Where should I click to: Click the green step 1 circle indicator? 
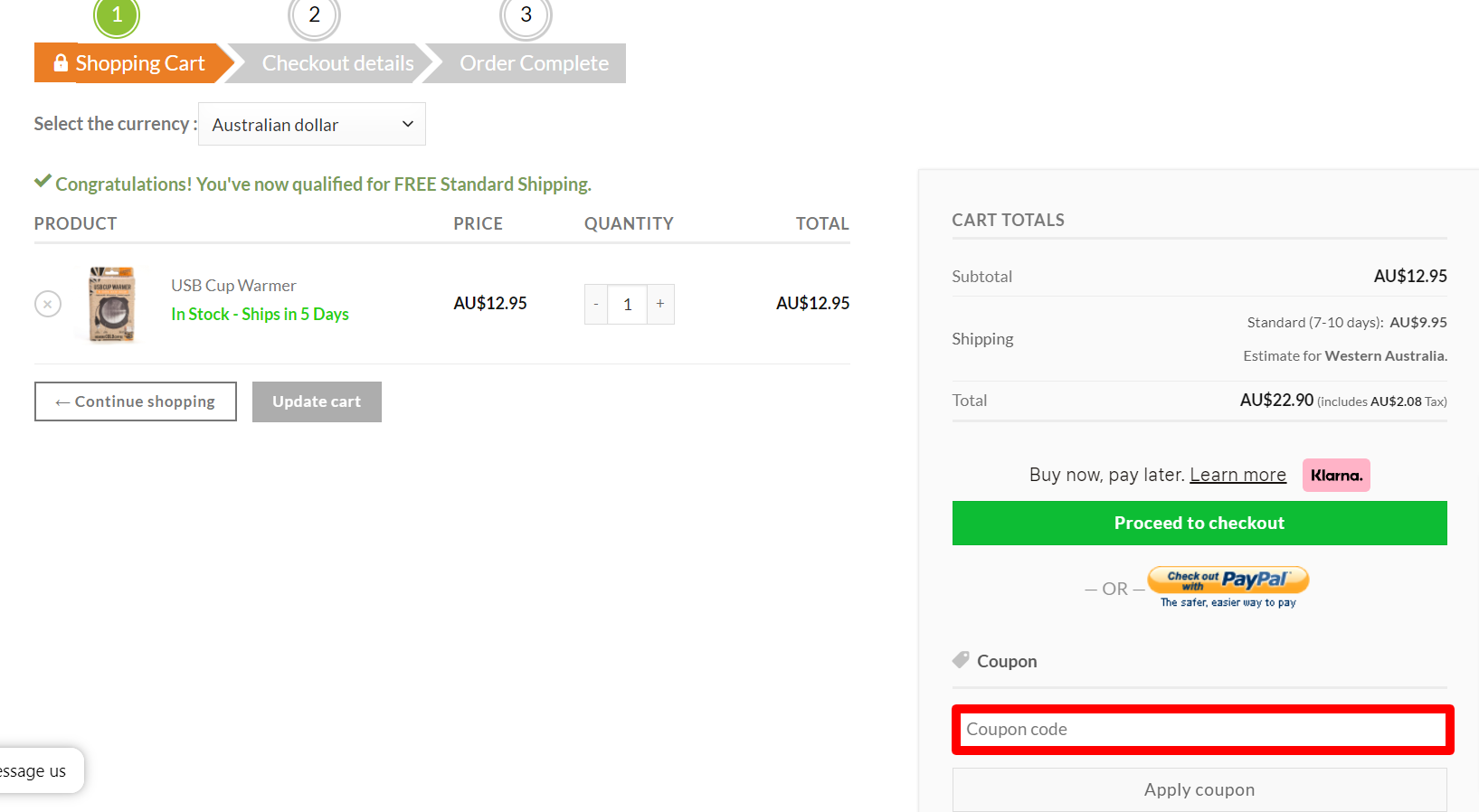[x=117, y=16]
